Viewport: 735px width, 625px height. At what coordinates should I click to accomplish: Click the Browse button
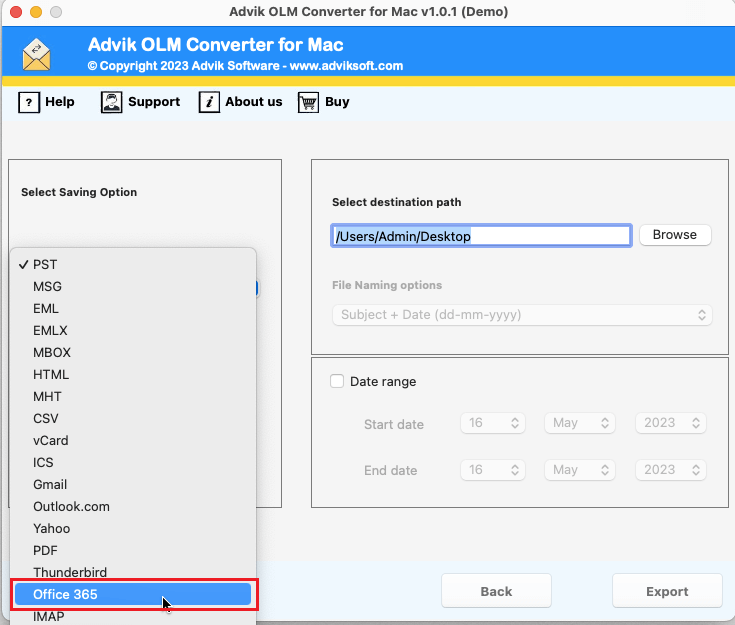click(675, 234)
